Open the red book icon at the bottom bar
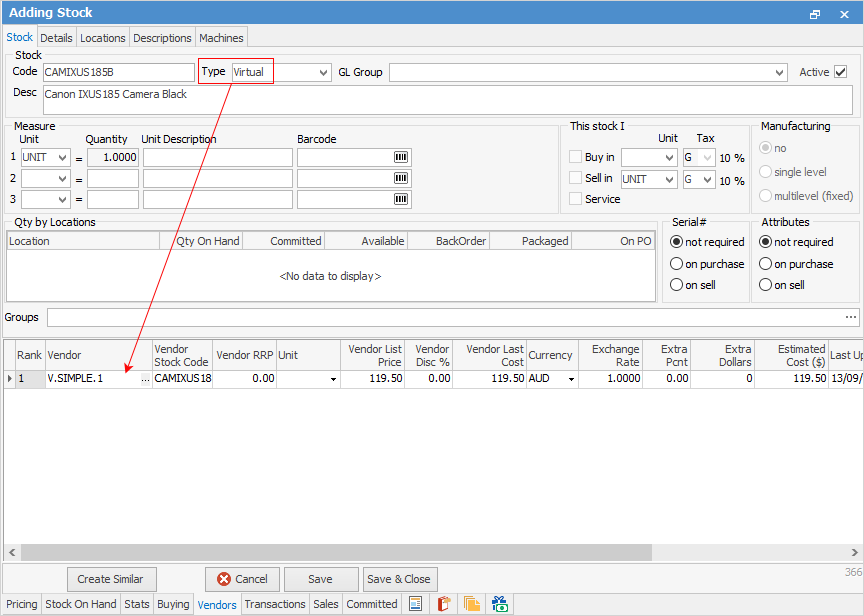Screen dimensions: 864x616 point(443,603)
